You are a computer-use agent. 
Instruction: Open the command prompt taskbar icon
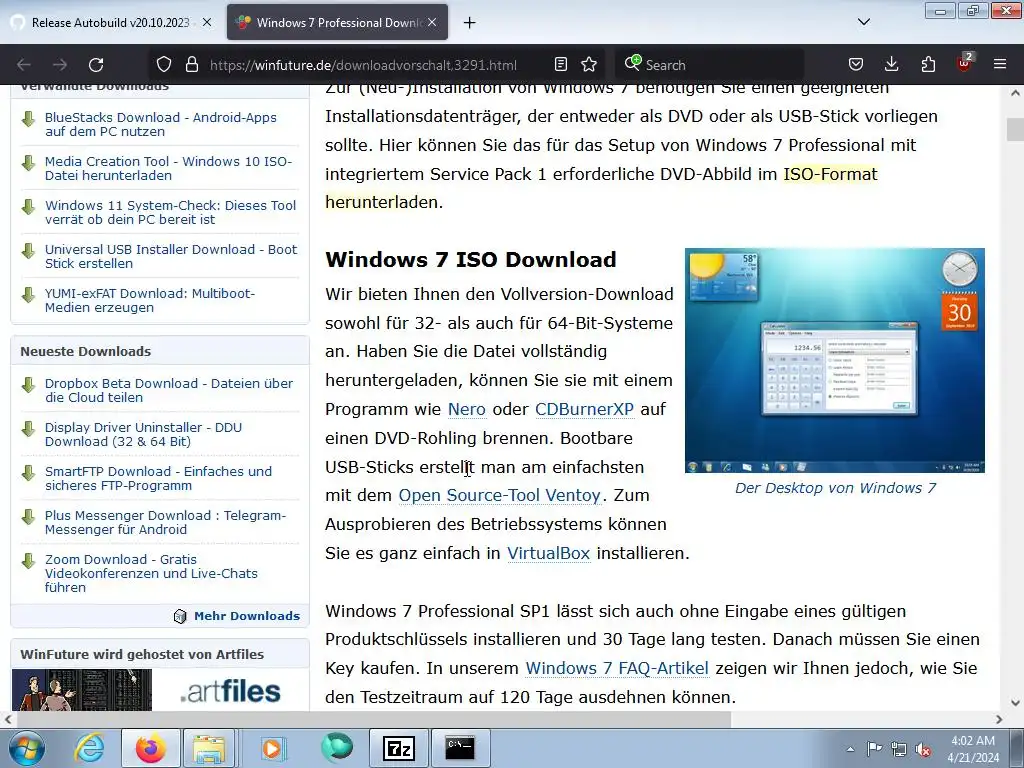coord(460,748)
